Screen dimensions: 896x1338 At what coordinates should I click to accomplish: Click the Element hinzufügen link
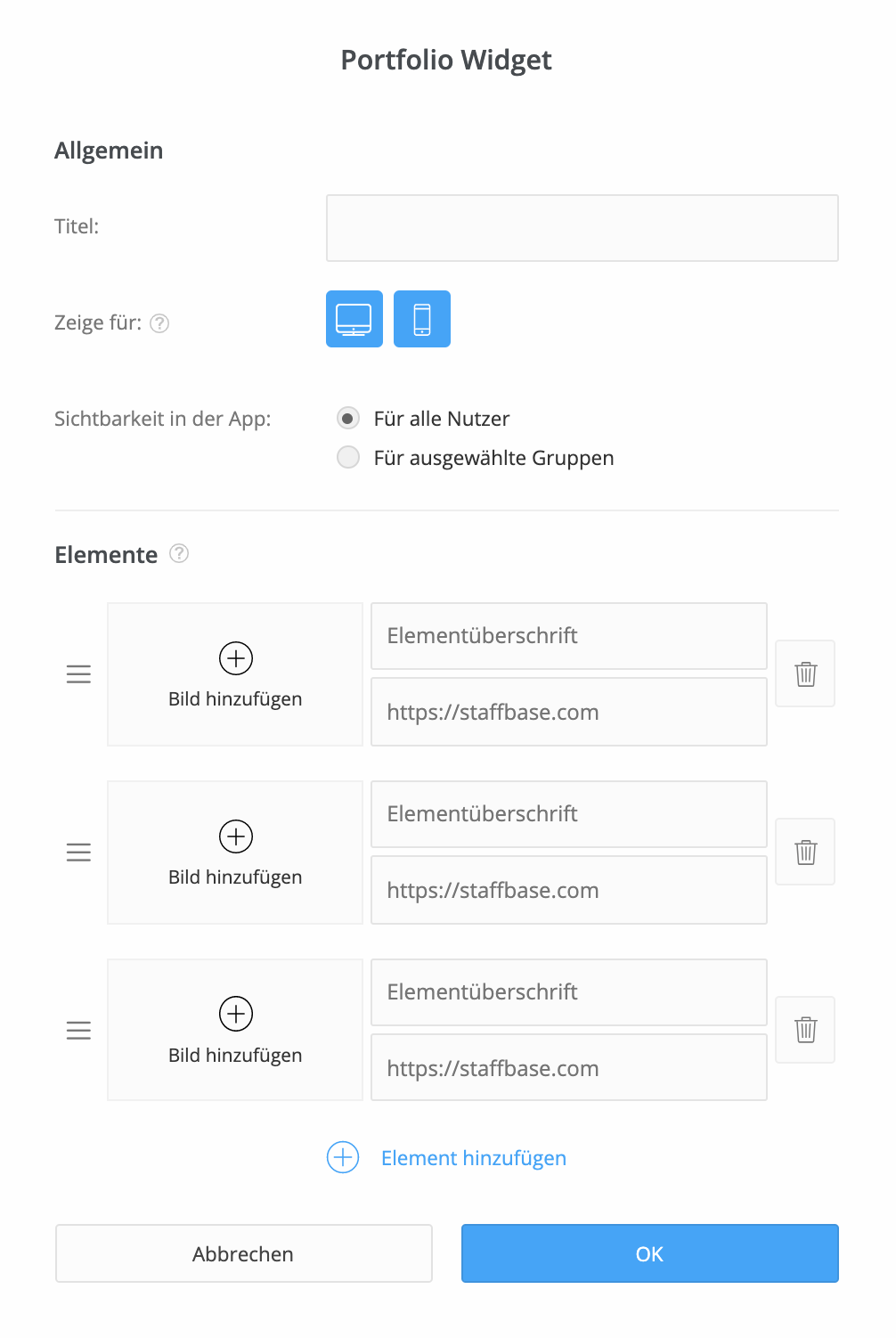[473, 1157]
